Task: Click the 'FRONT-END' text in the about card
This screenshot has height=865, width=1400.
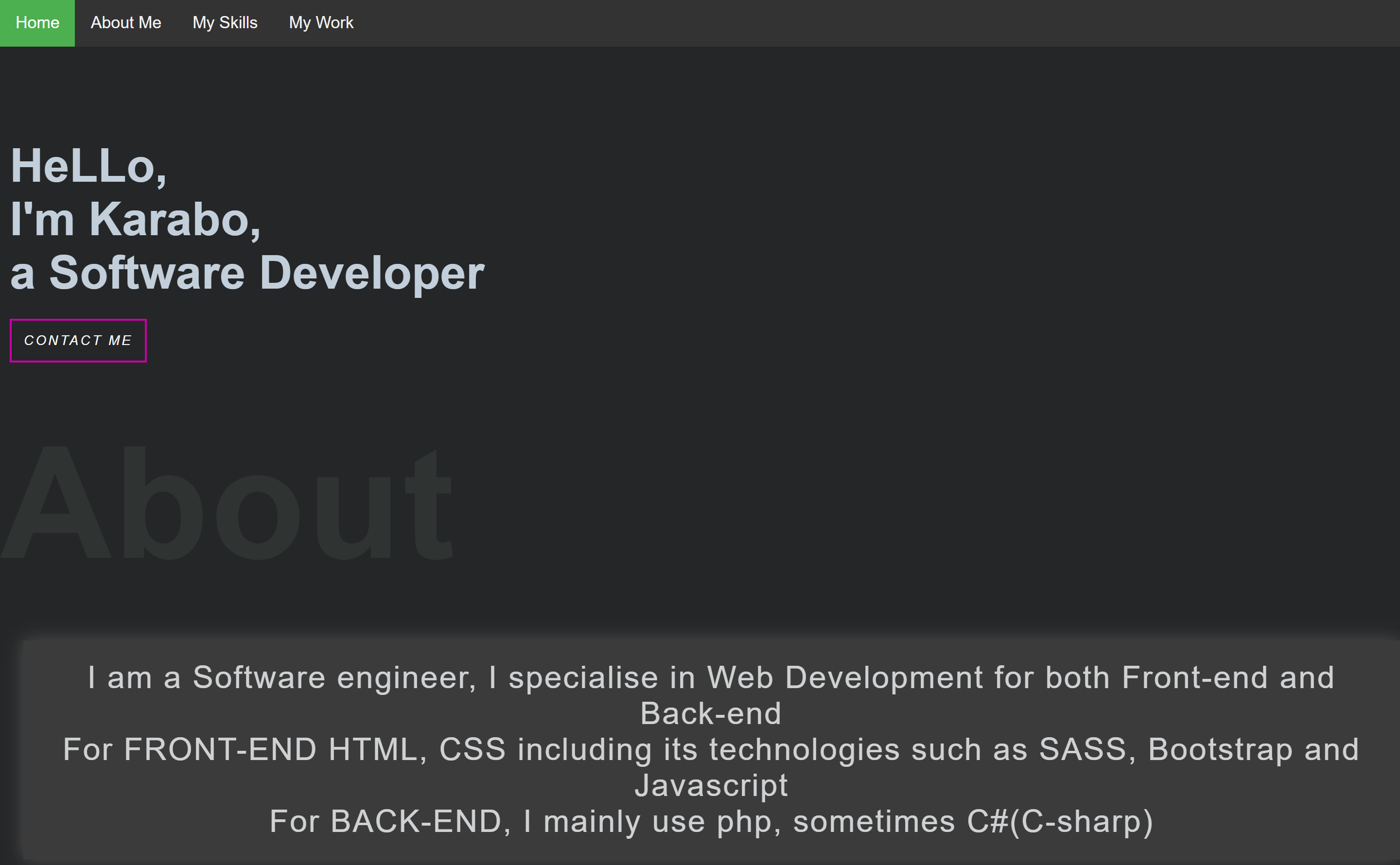Action: tap(220, 750)
